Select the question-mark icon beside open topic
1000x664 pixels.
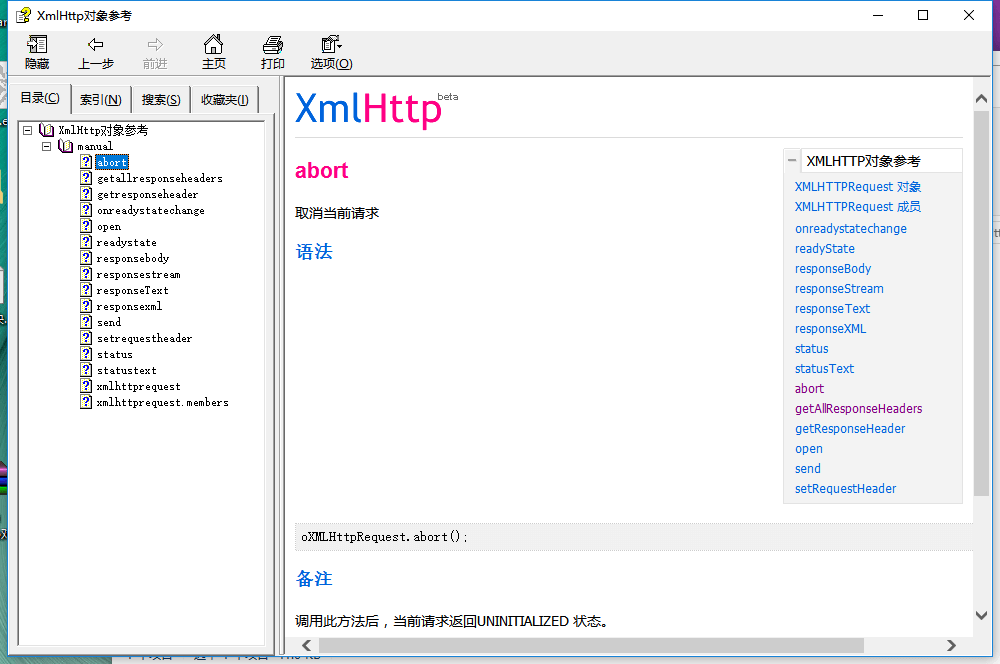coord(86,226)
